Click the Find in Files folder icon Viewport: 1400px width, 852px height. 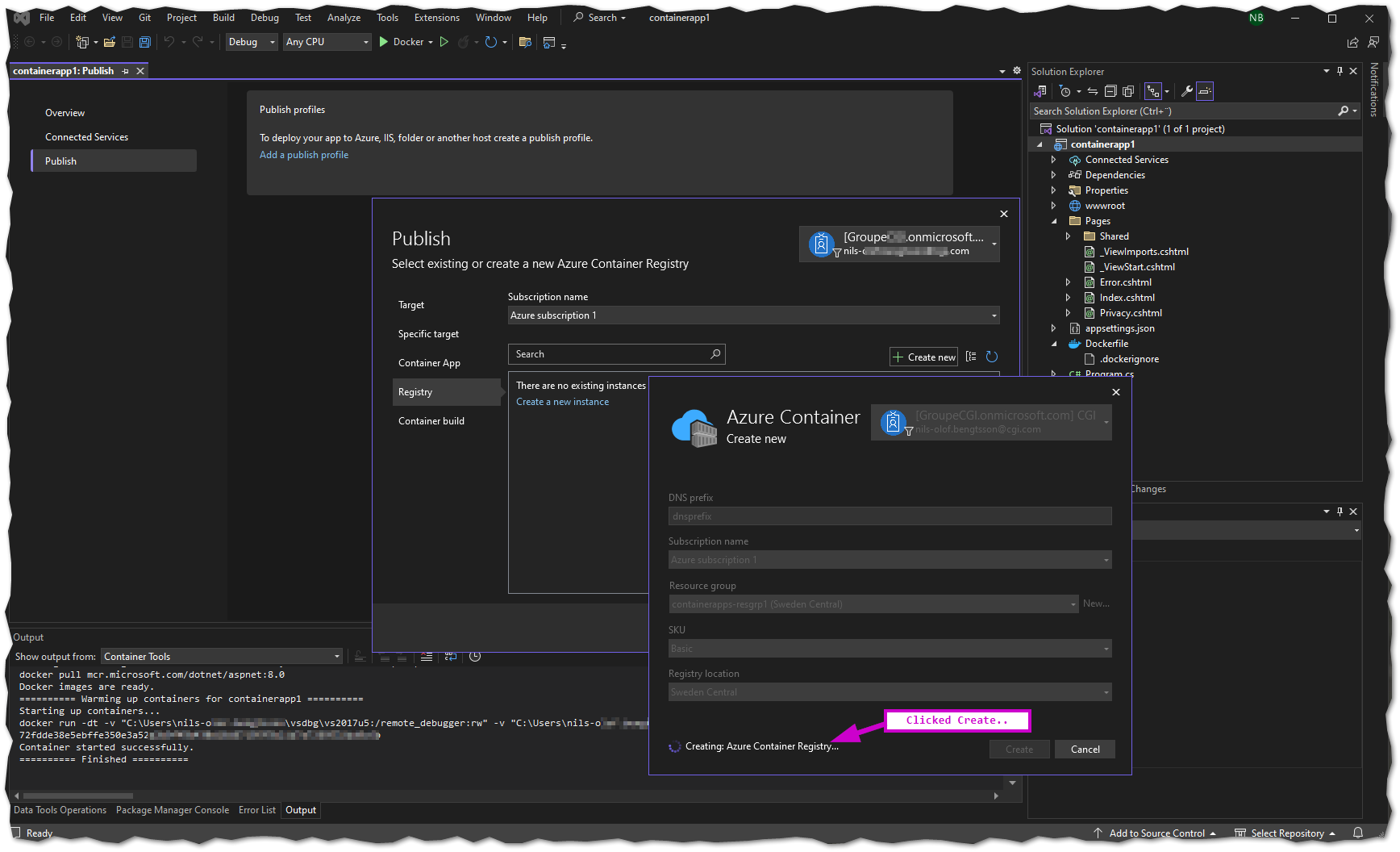(x=525, y=42)
